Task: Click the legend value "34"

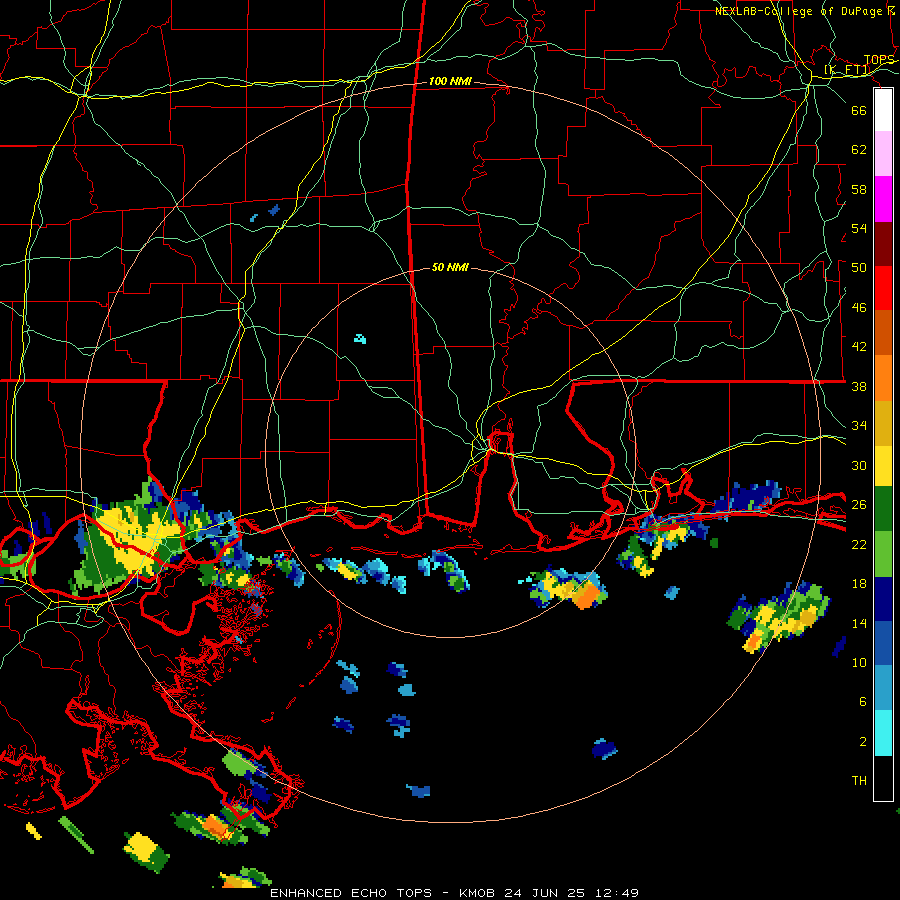Action: tap(859, 426)
